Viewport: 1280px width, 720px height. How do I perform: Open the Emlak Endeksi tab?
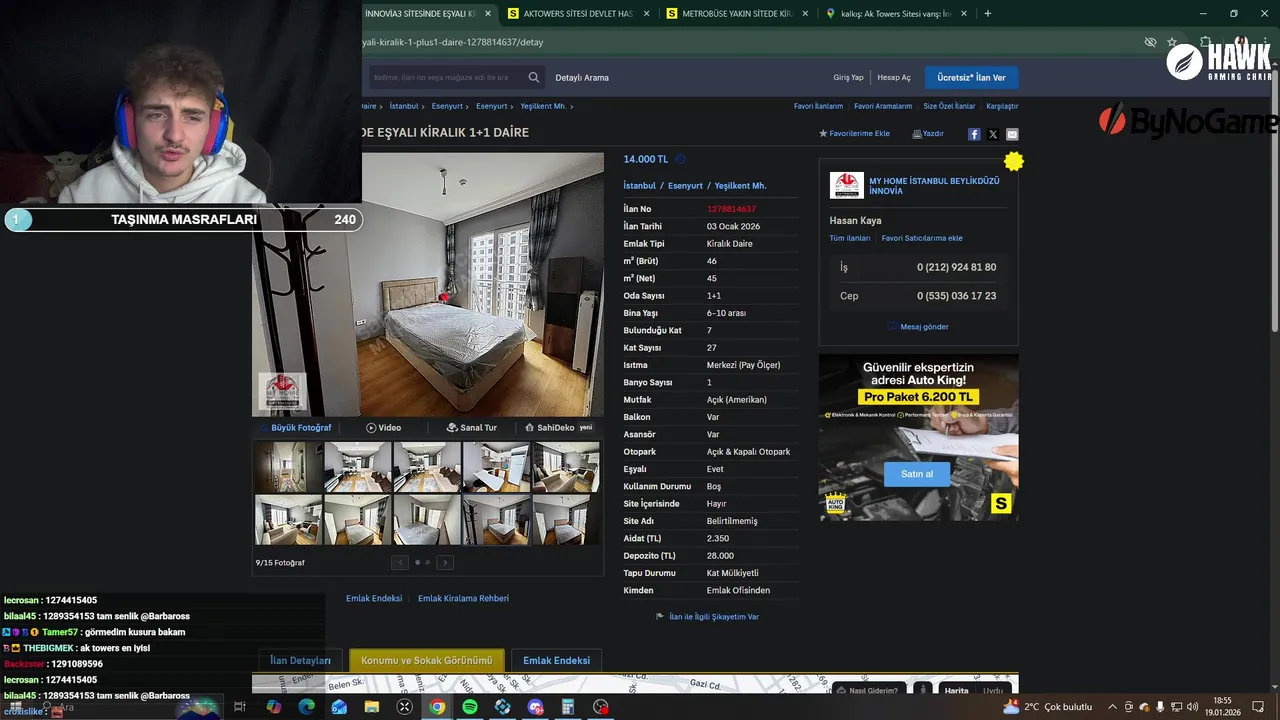point(556,660)
